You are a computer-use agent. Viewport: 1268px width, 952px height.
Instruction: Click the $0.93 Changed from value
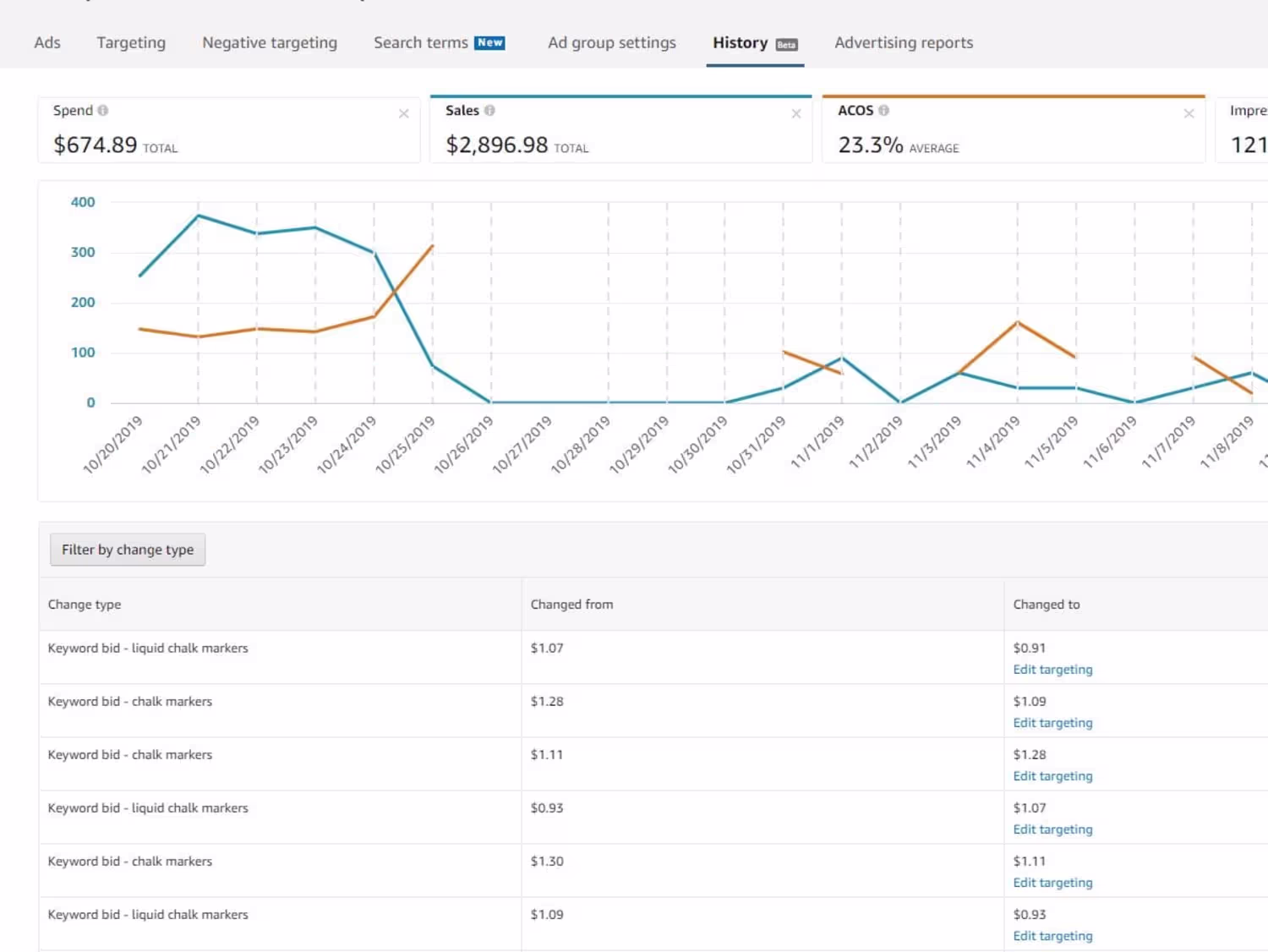tap(547, 808)
